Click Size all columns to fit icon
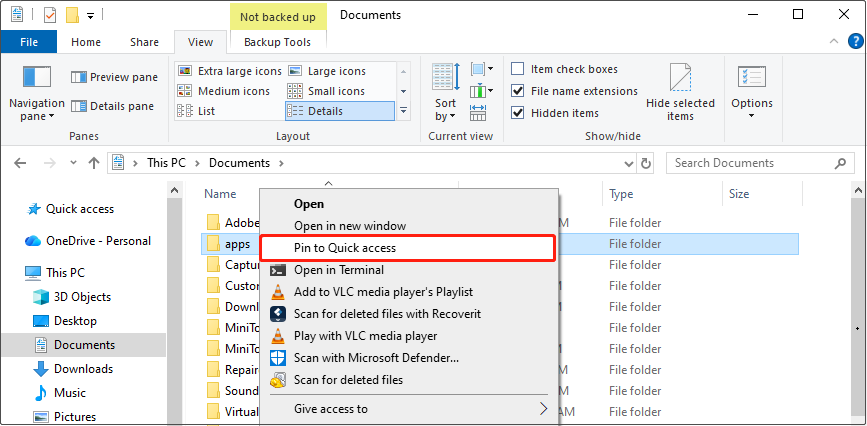867x426 pixels. tap(478, 112)
